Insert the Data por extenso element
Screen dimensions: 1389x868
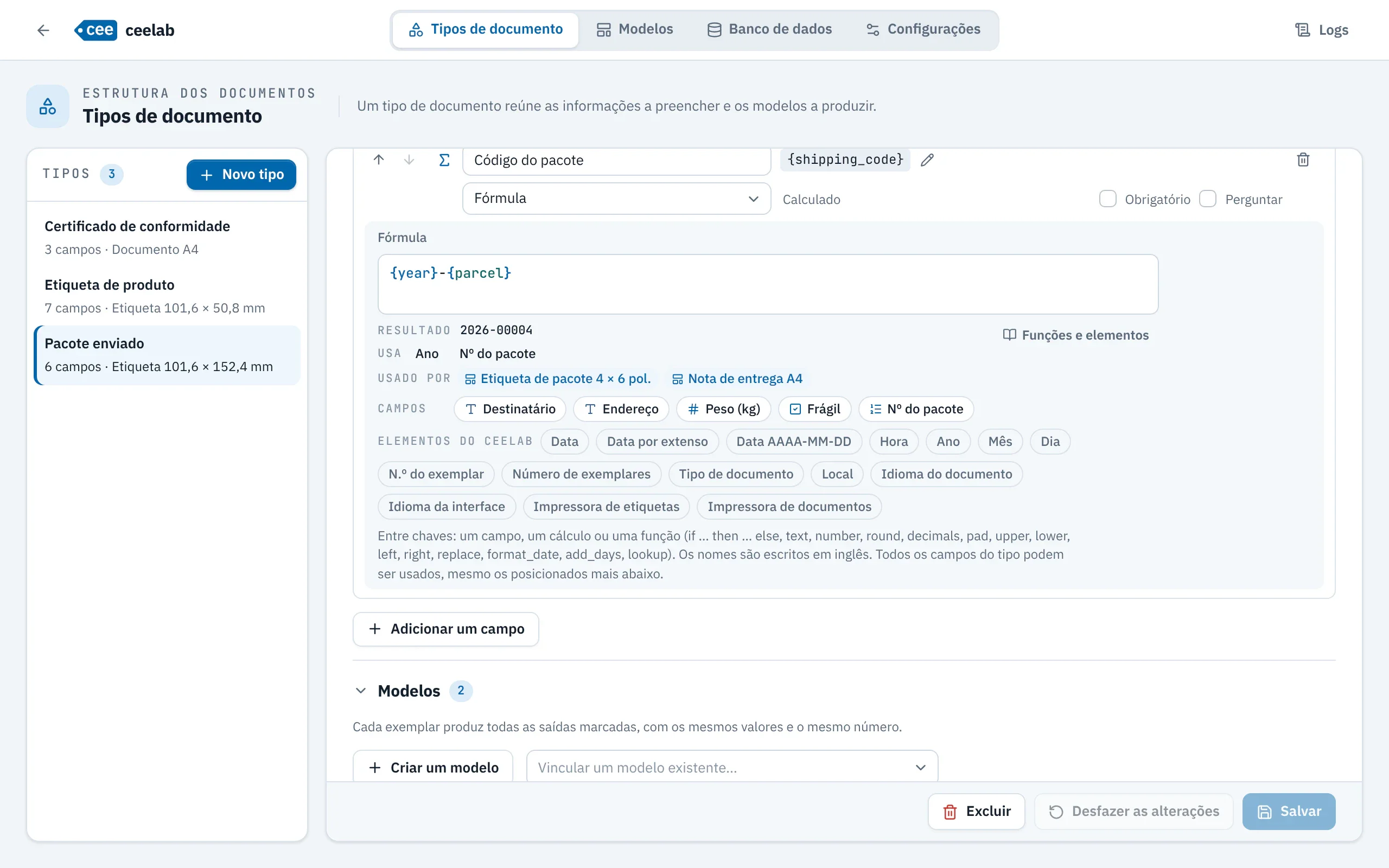coord(657,442)
